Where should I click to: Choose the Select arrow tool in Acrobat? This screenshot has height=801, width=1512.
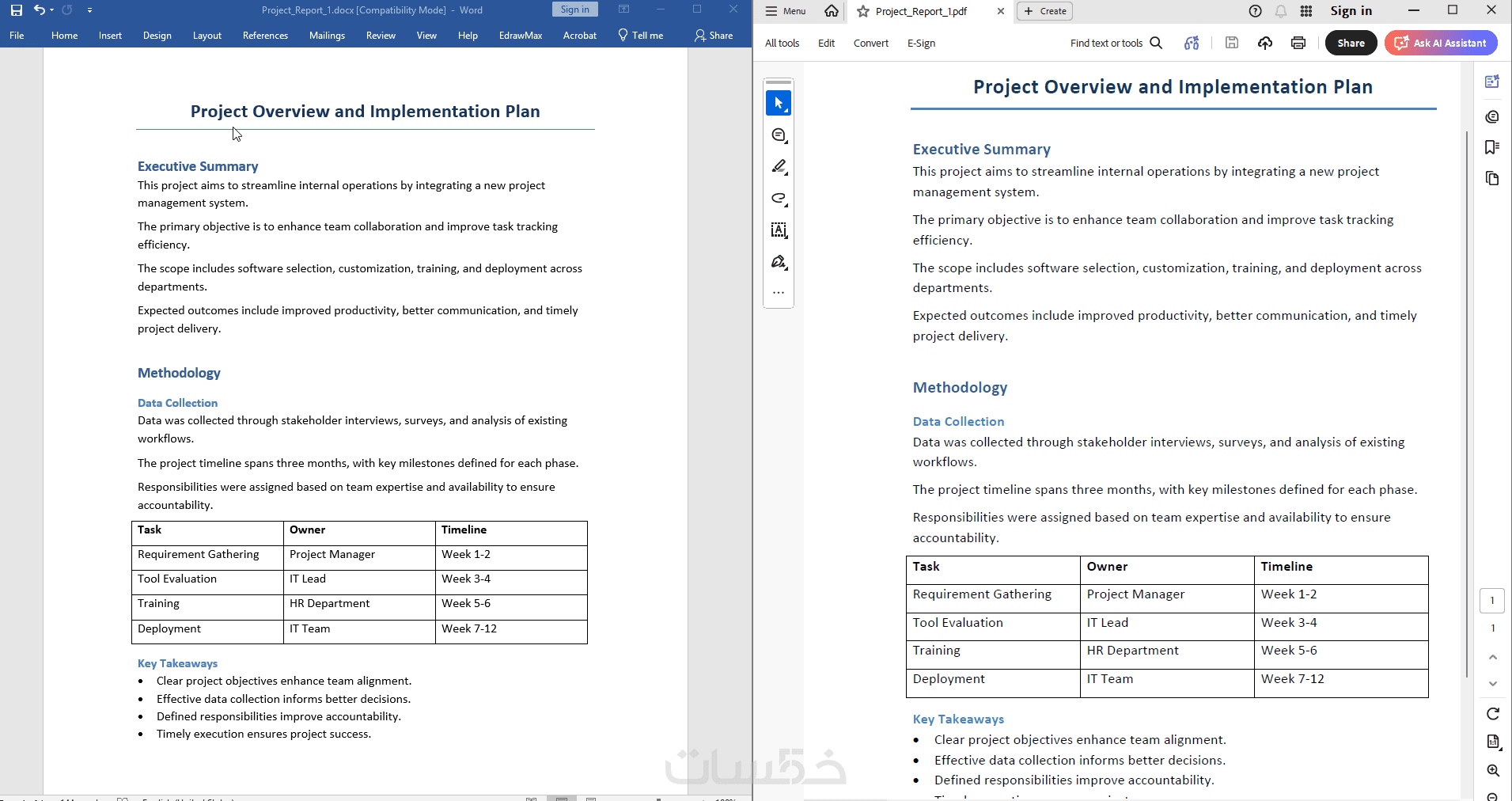[x=779, y=103]
